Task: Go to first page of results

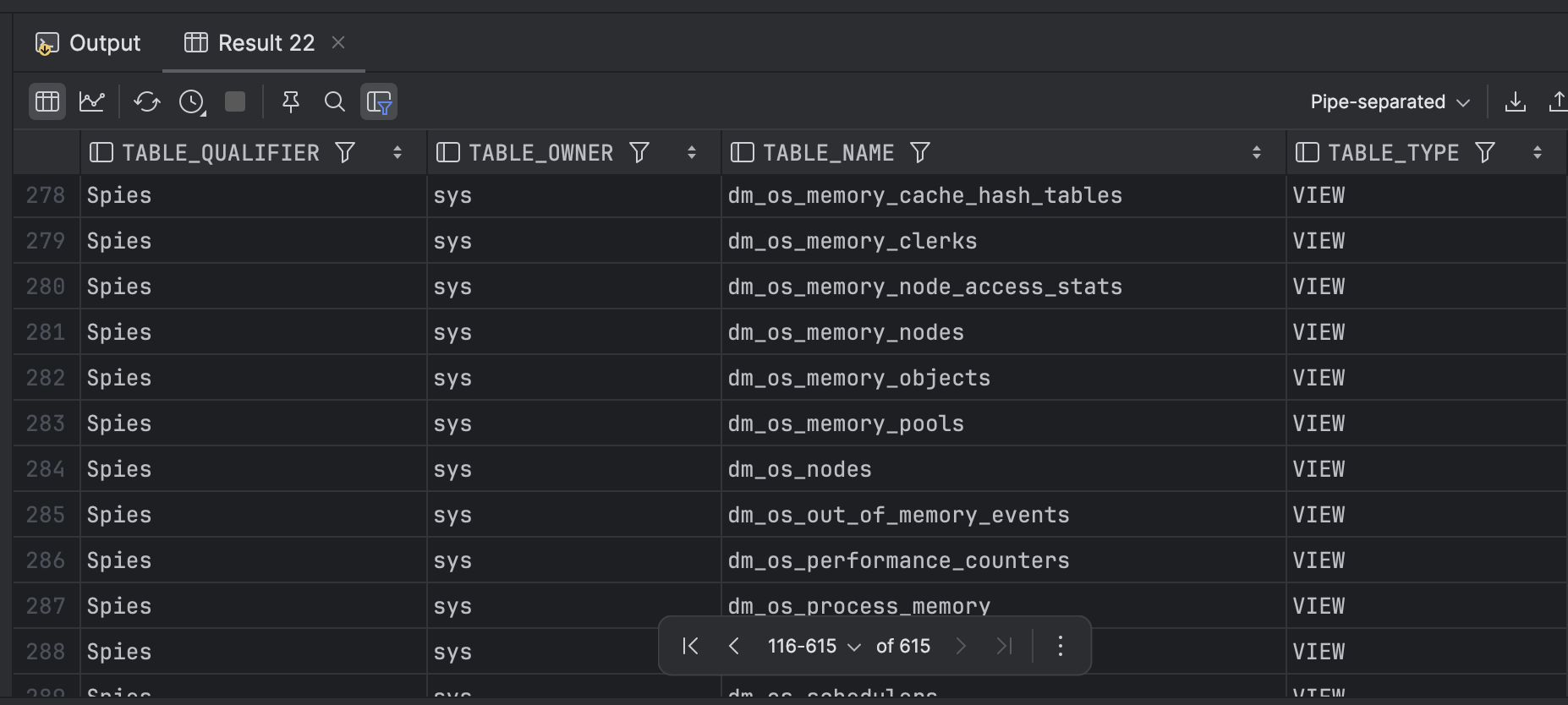Action: (x=690, y=647)
